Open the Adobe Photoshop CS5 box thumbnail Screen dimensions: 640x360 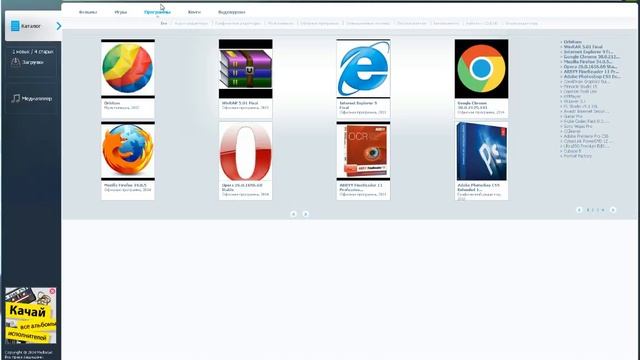(482, 151)
